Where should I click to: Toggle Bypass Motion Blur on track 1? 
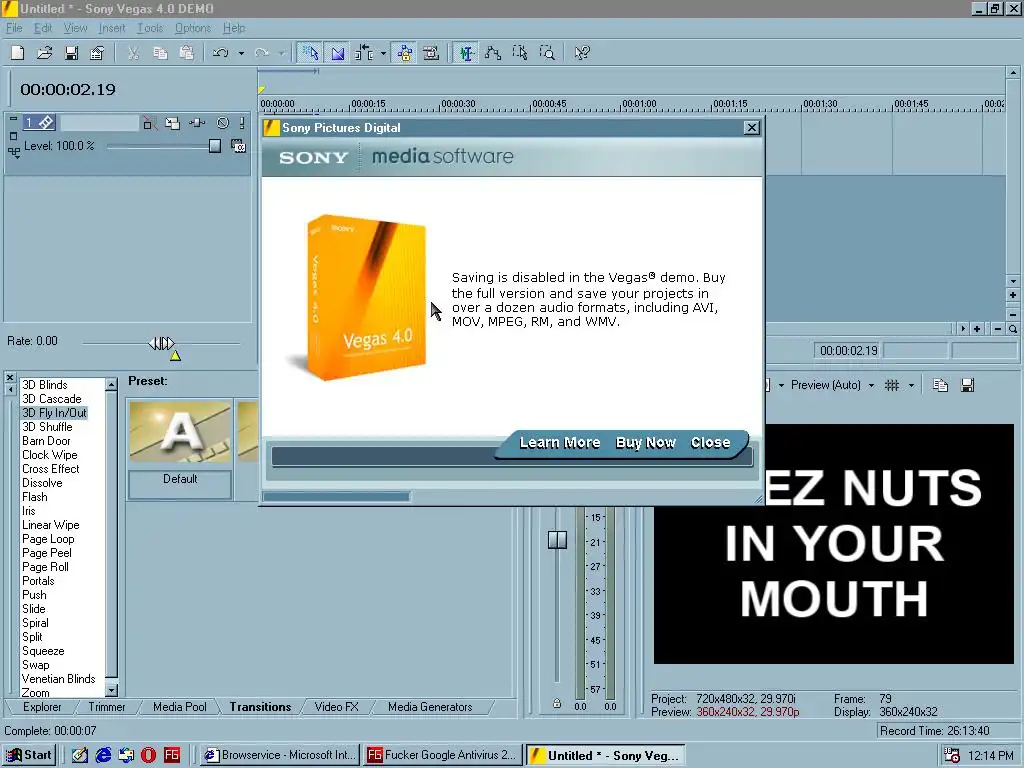(x=150, y=123)
